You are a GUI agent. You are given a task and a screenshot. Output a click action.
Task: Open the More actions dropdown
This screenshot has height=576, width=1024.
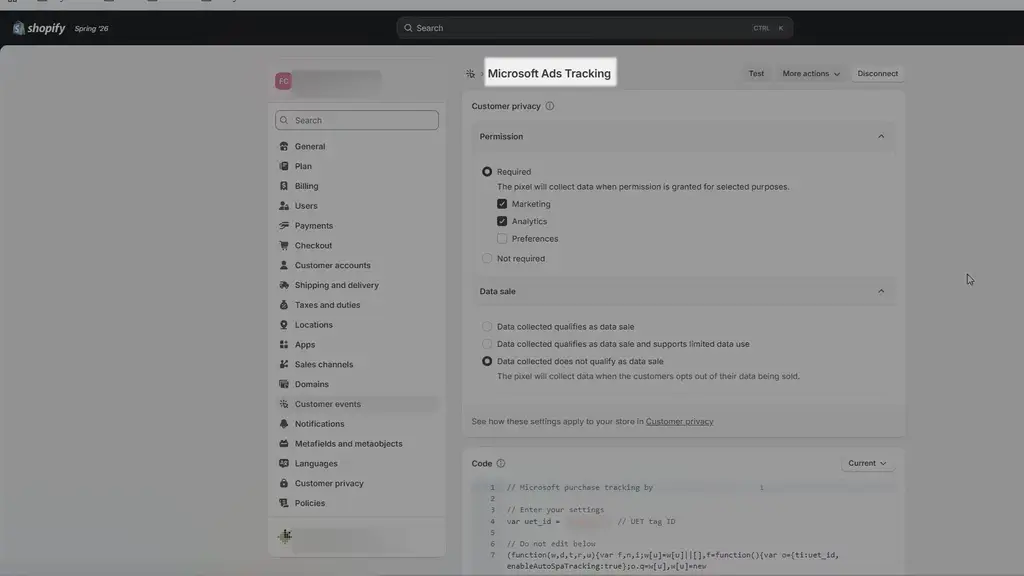pos(810,74)
